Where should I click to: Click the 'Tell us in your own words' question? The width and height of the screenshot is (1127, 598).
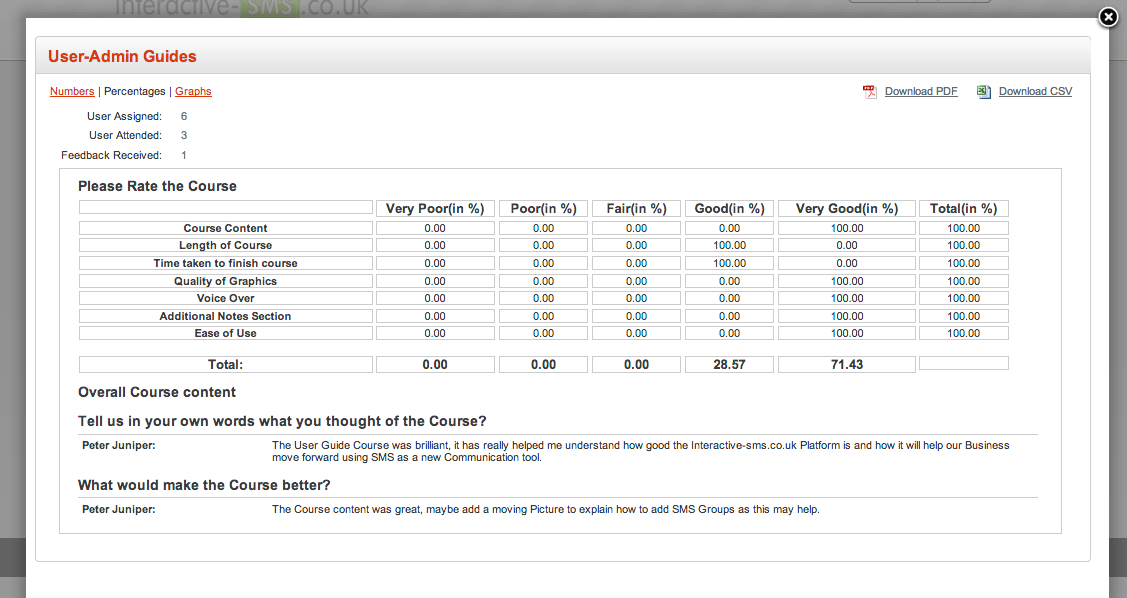[x=282, y=421]
